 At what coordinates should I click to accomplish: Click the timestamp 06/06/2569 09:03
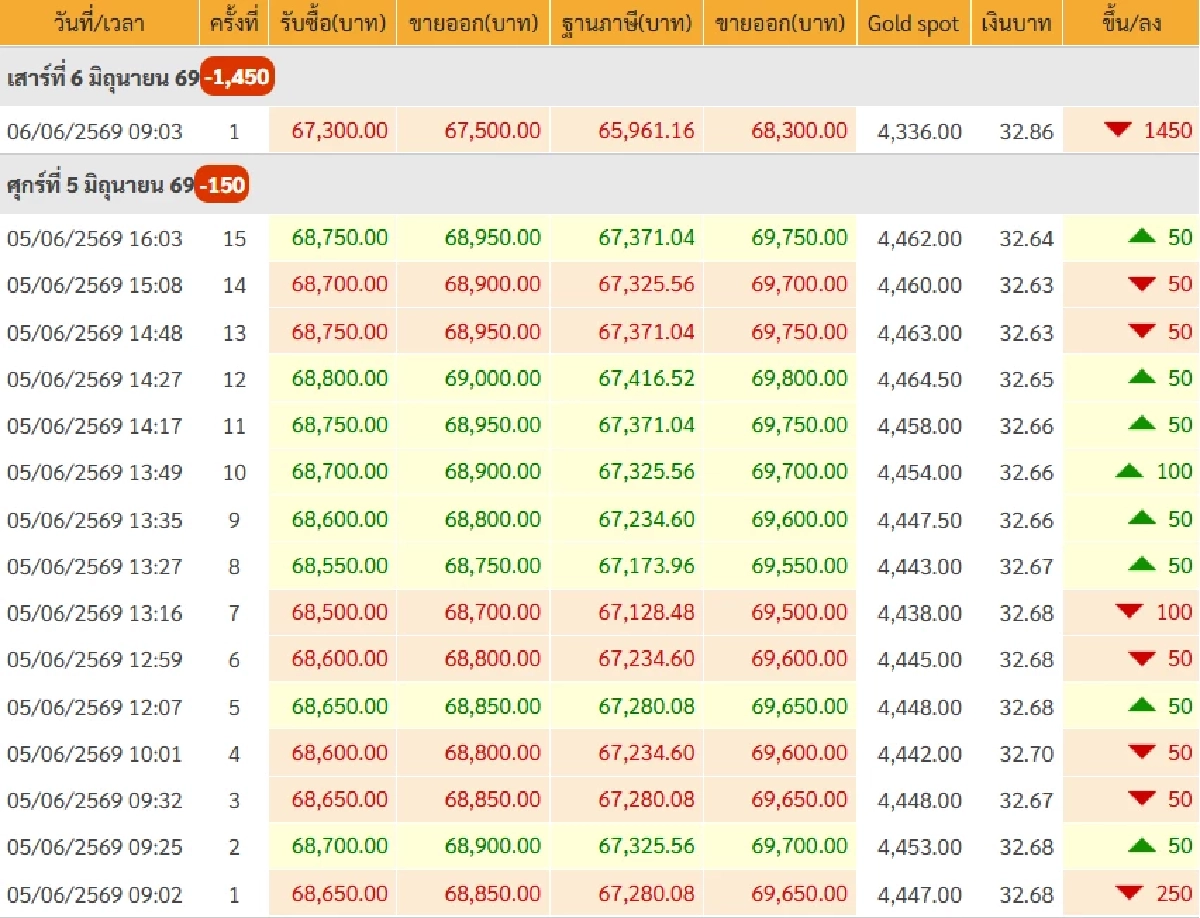[x=95, y=131]
